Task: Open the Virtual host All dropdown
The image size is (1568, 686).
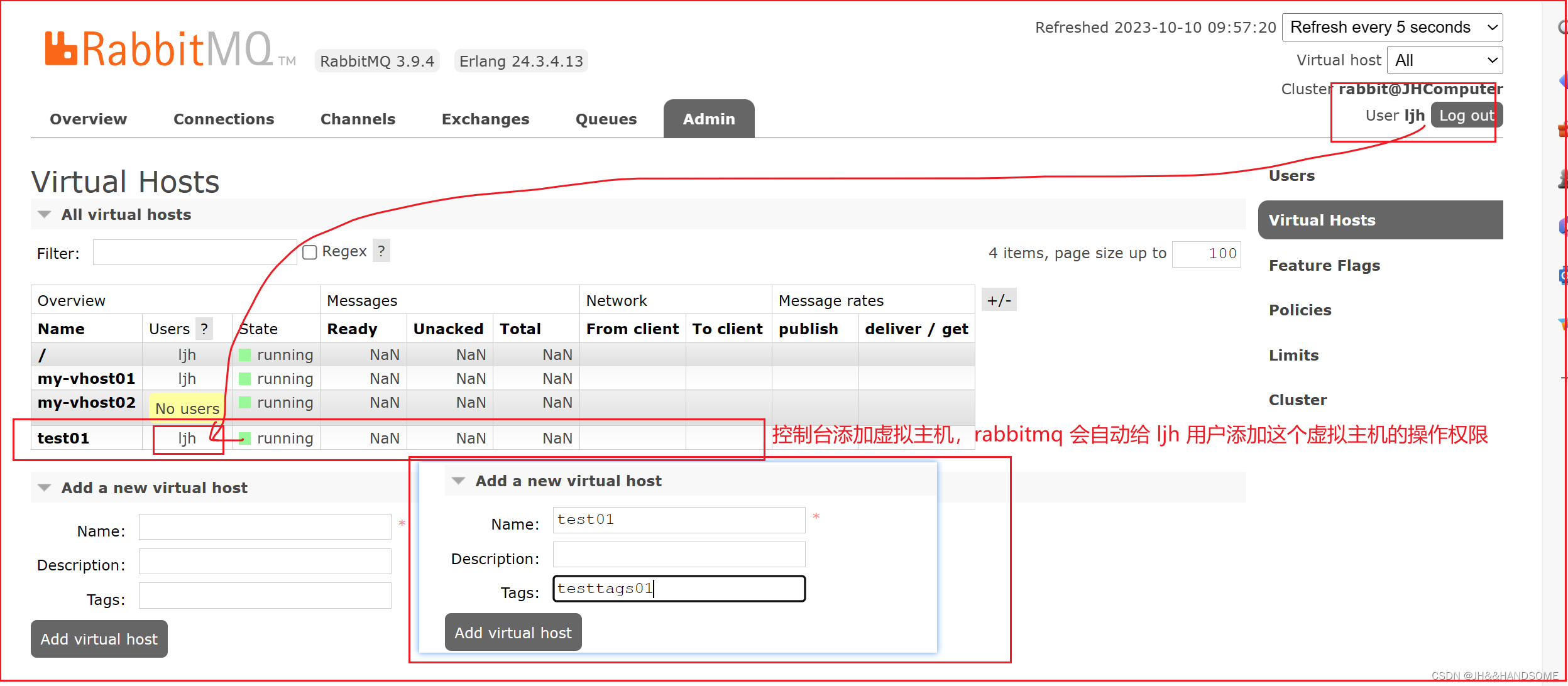Action: [1445, 60]
